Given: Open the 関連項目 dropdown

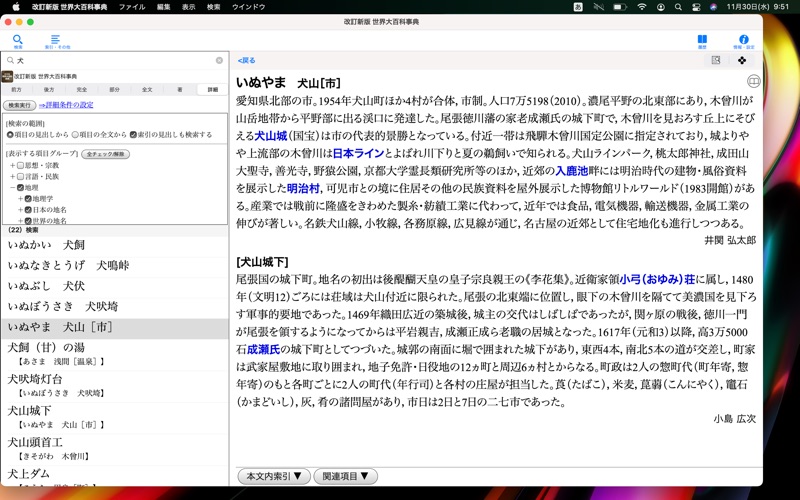Looking at the screenshot, I should pyautogui.click(x=345, y=477).
